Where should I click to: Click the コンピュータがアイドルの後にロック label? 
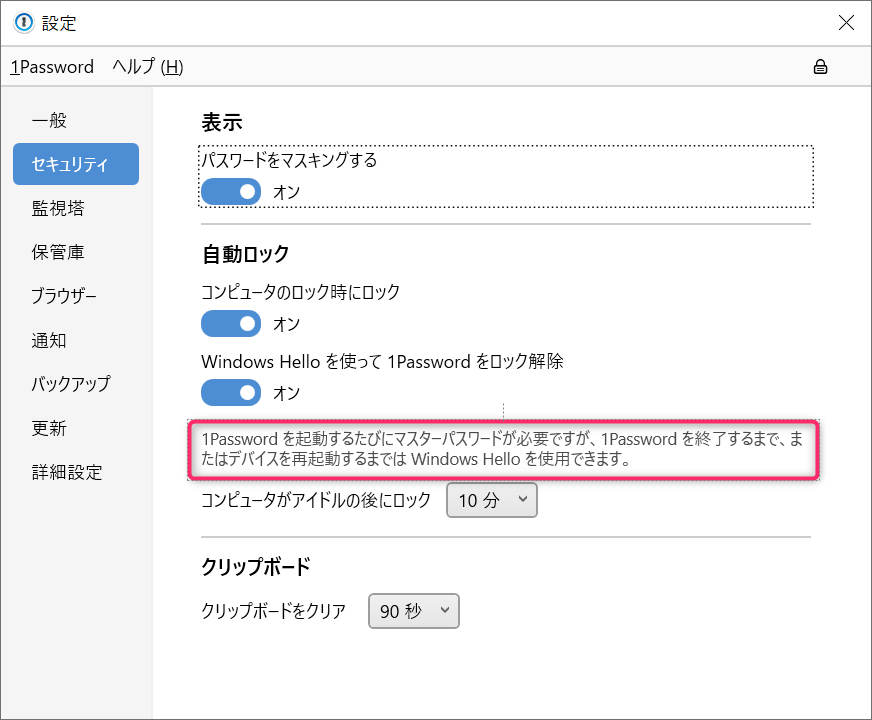tap(316, 500)
